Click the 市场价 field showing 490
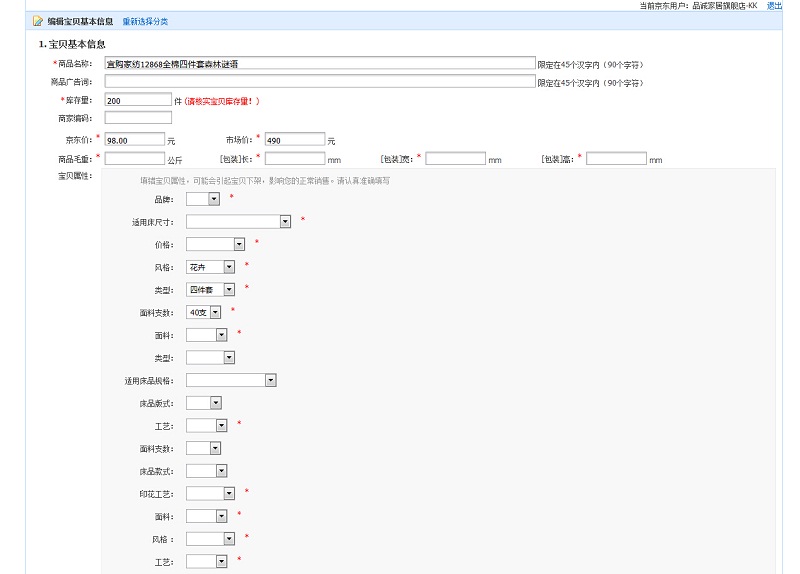Image resolution: width=800 pixels, height=574 pixels. (x=294, y=140)
